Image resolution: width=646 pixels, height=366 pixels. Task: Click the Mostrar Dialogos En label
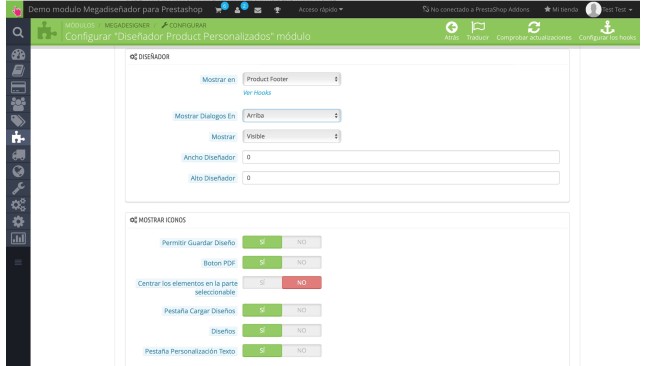tap(205, 116)
